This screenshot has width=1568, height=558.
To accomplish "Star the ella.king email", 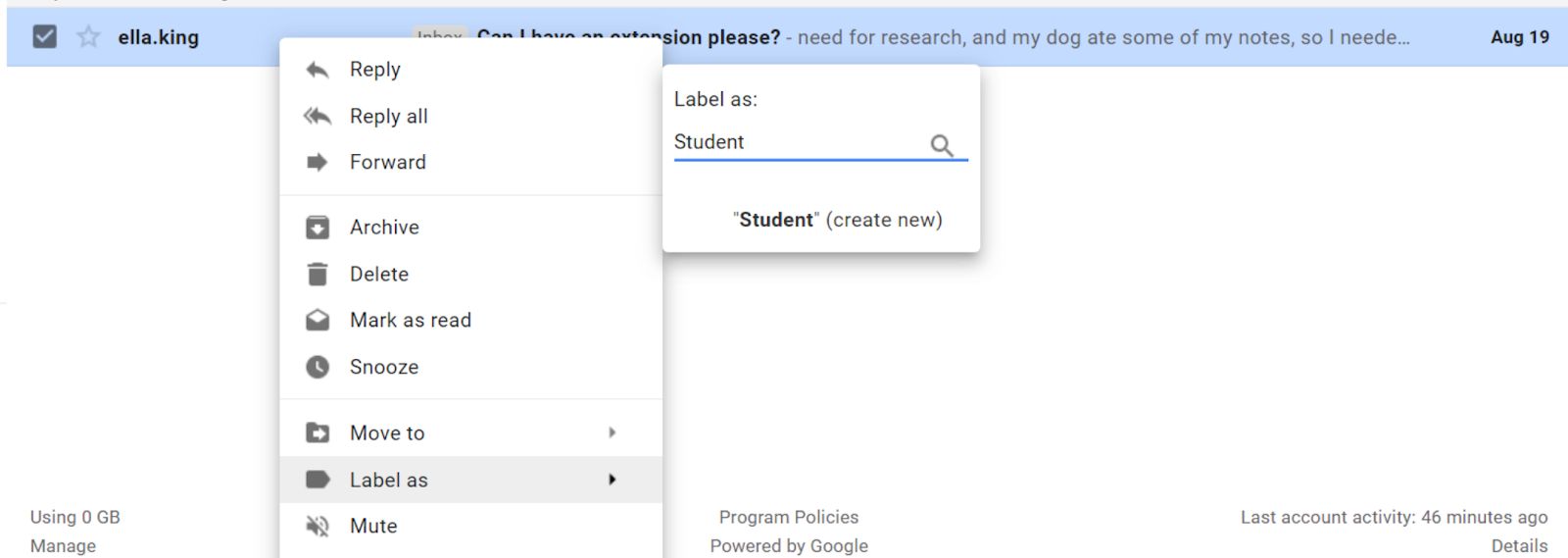I will coord(88,37).
